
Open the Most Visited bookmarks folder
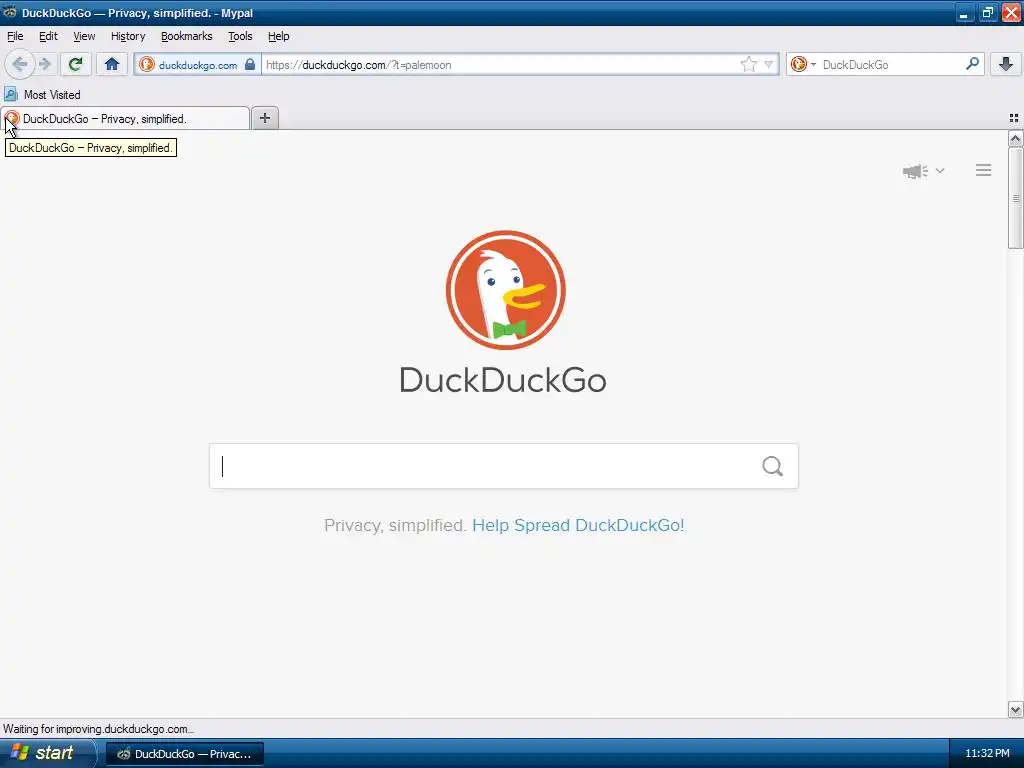coord(43,95)
